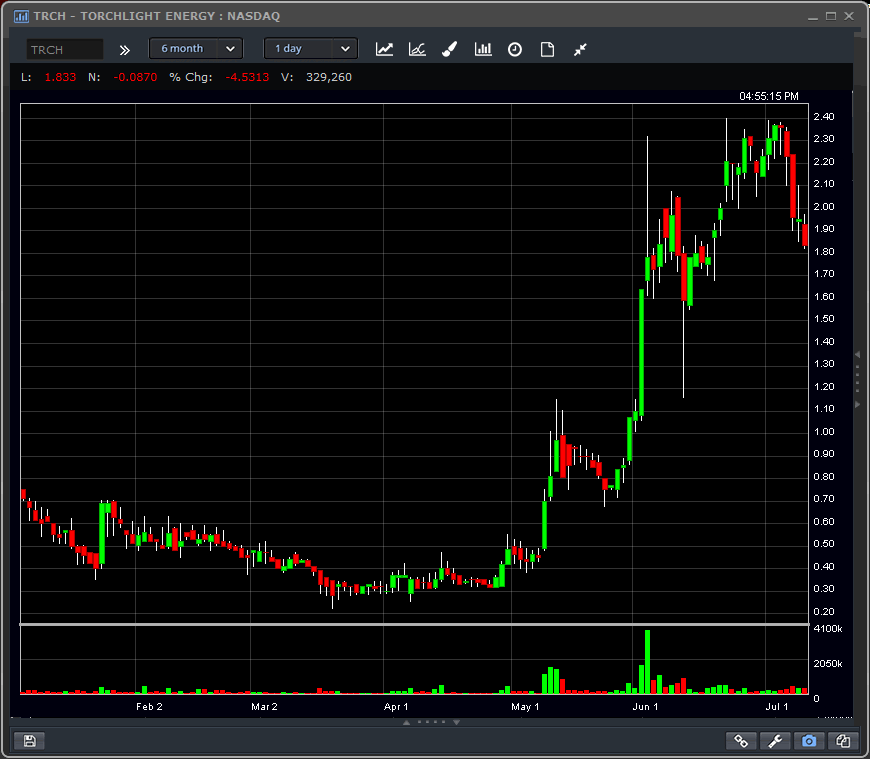Click the top arrow on right-edge panel handle
870x759 pixels.
856,355
